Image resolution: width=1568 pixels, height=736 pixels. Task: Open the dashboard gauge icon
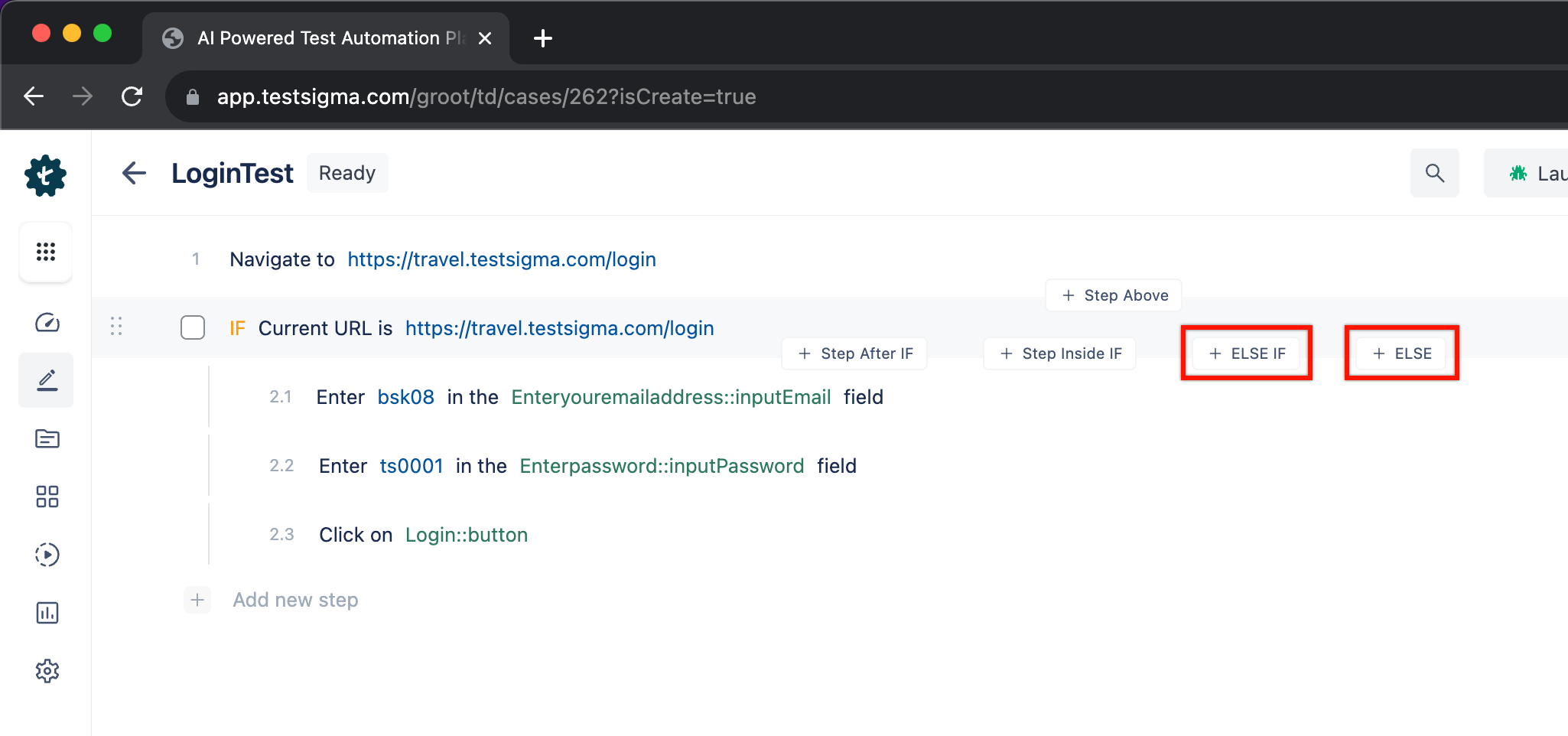(x=47, y=322)
